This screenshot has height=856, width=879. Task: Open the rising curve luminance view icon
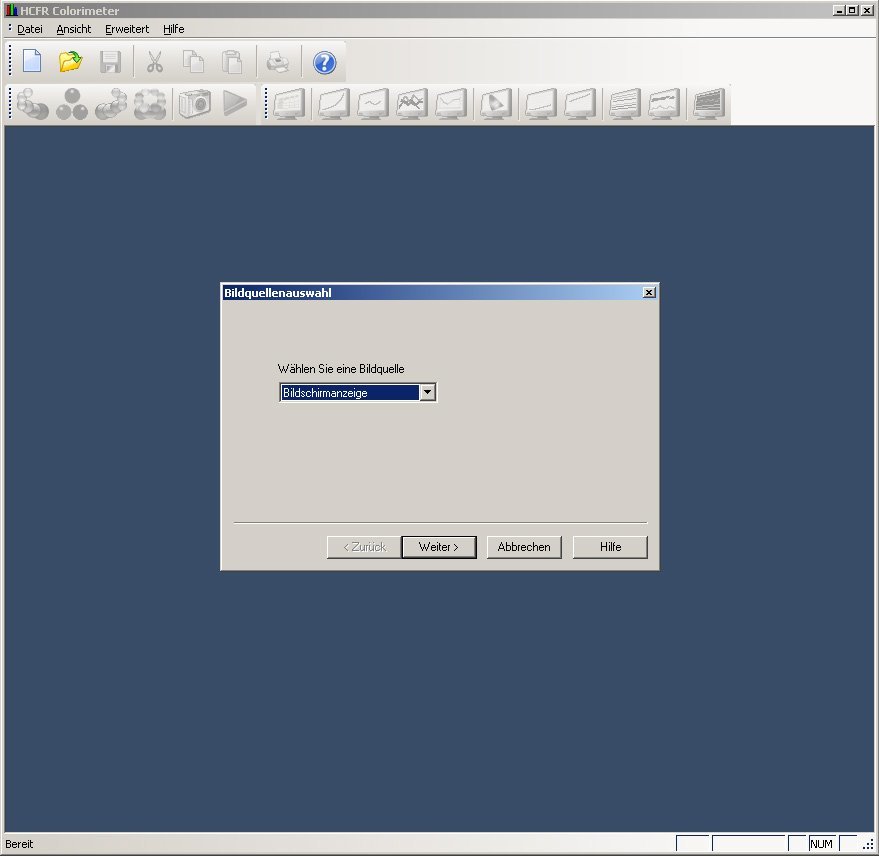pyautogui.click(x=334, y=104)
